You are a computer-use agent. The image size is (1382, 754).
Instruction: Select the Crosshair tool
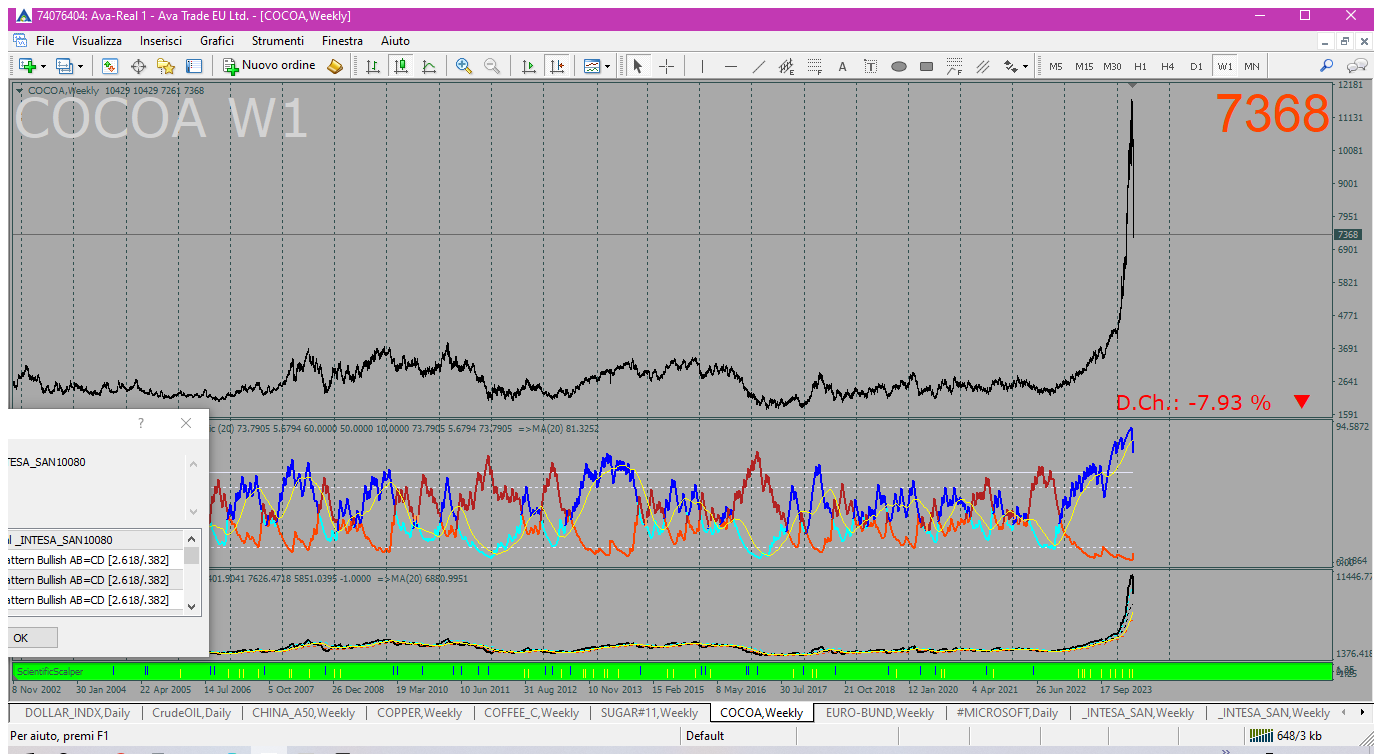pos(666,66)
